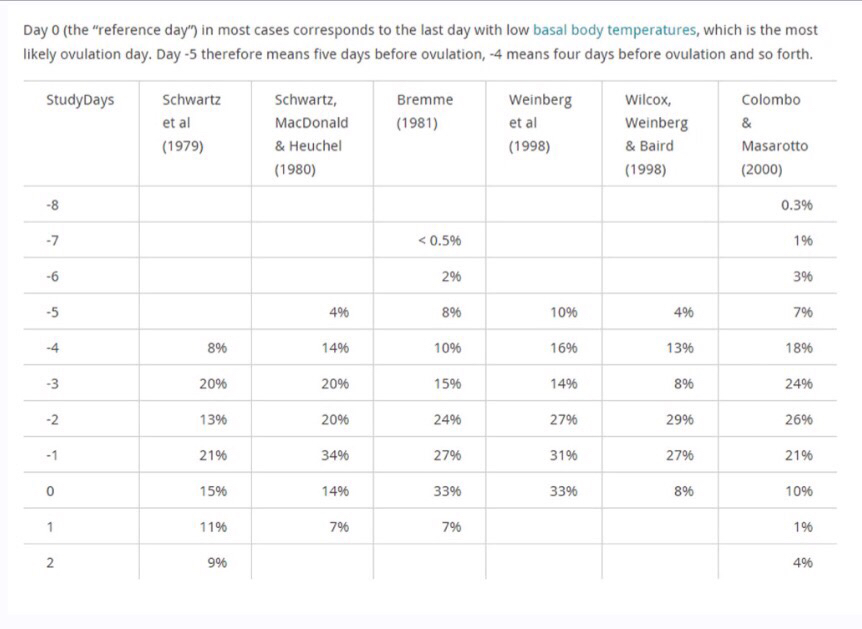Click the 9% cell in day 2 row
Screen dimensions: 862x629
217,562
